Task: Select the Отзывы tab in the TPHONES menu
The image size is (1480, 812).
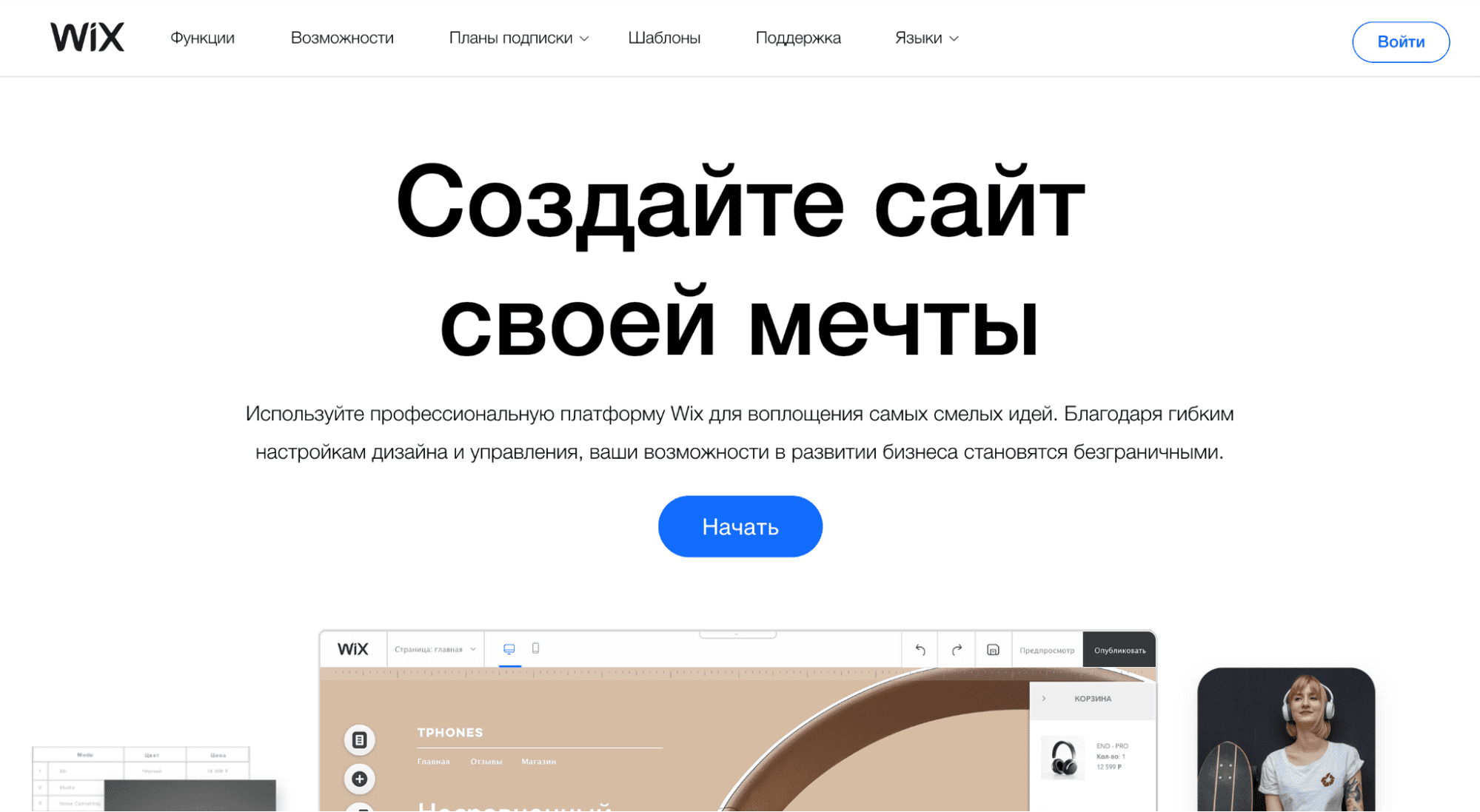Action: click(486, 761)
